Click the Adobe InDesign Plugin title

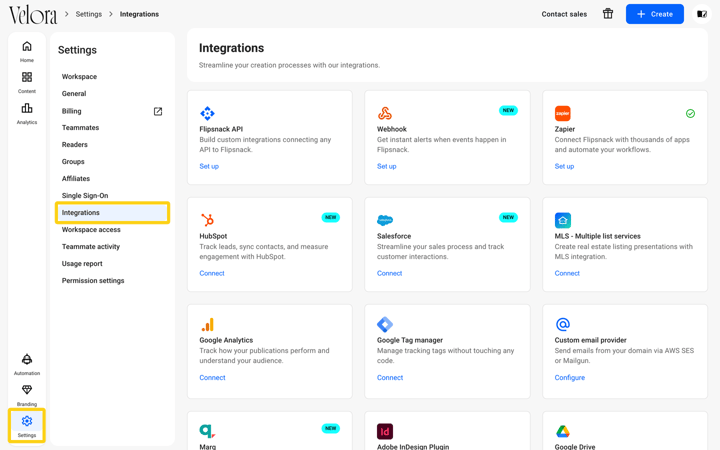(413, 446)
